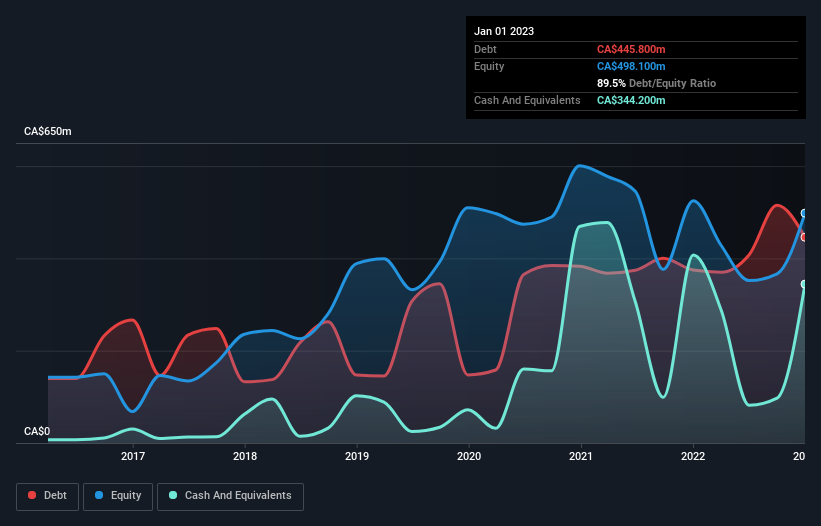Click the 2020 x-axis label
This screenshot has width=821, height=526.
pos(469,456)
